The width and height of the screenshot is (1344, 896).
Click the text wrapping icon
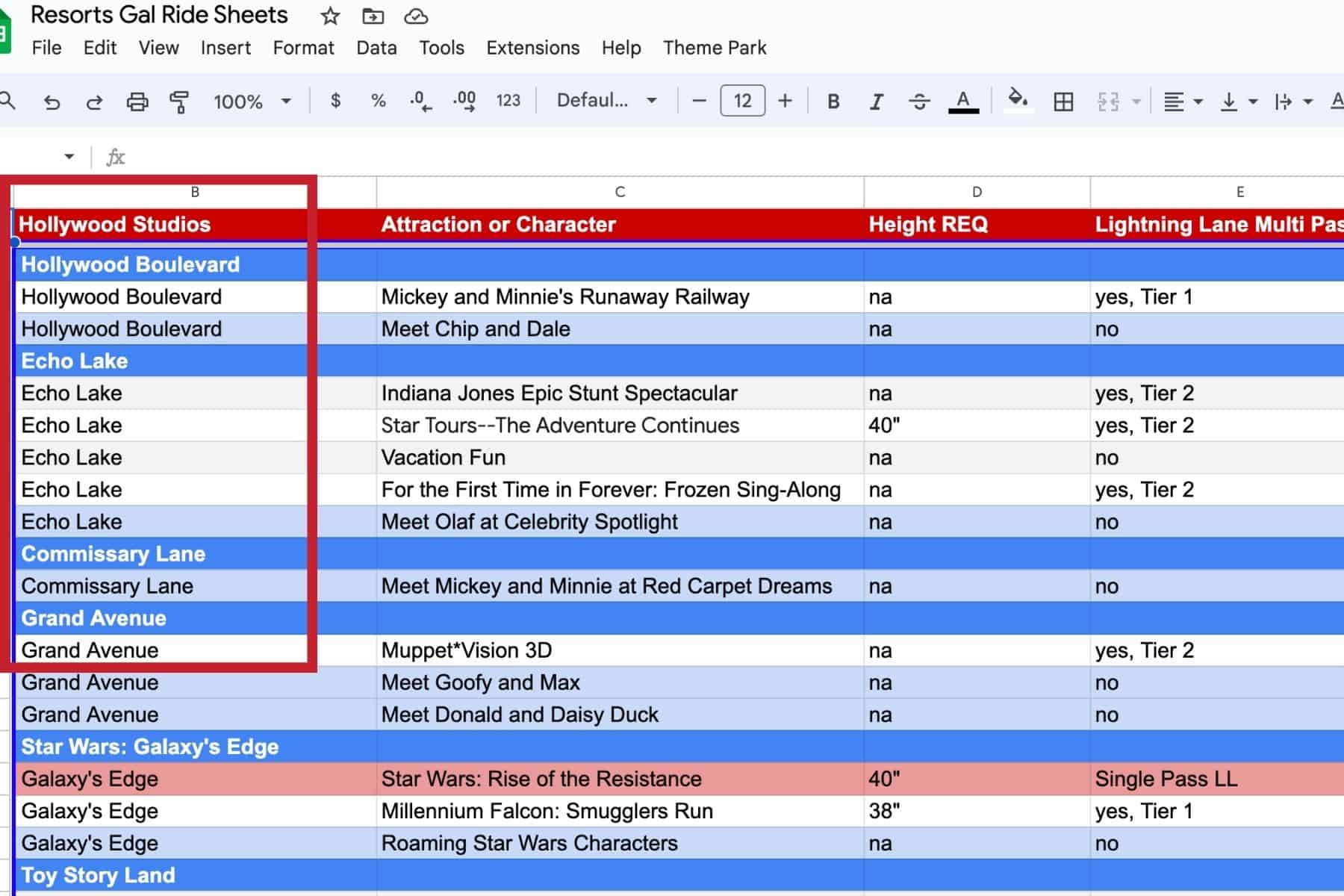coord(1283,102)
